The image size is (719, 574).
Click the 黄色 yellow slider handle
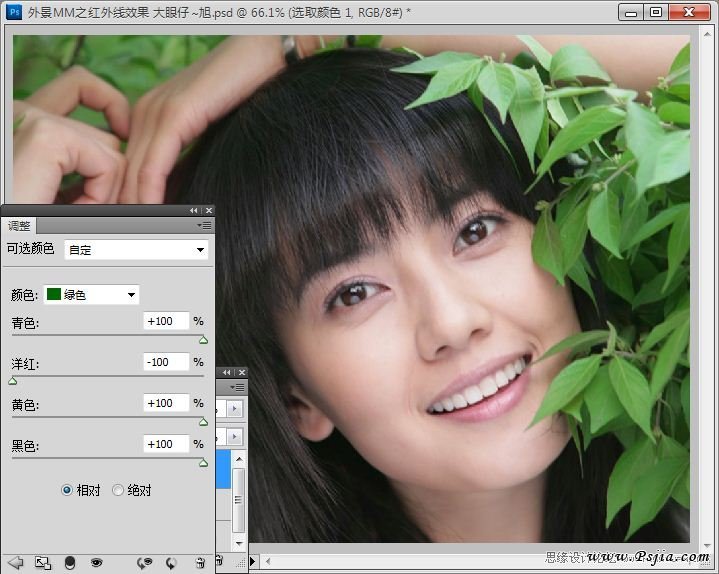(204, 422)
